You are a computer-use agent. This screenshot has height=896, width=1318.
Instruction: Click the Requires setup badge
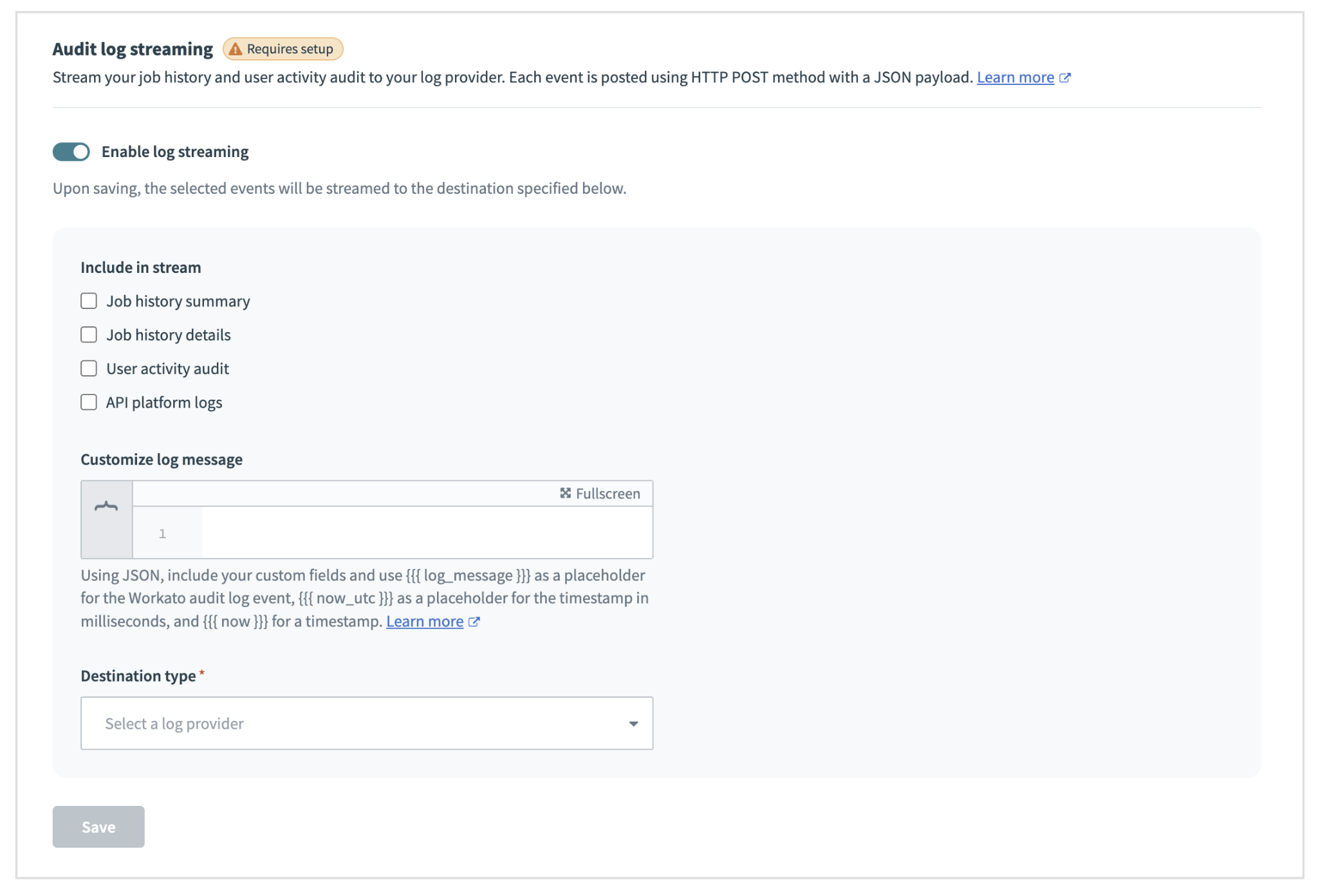tap(283, 48)
